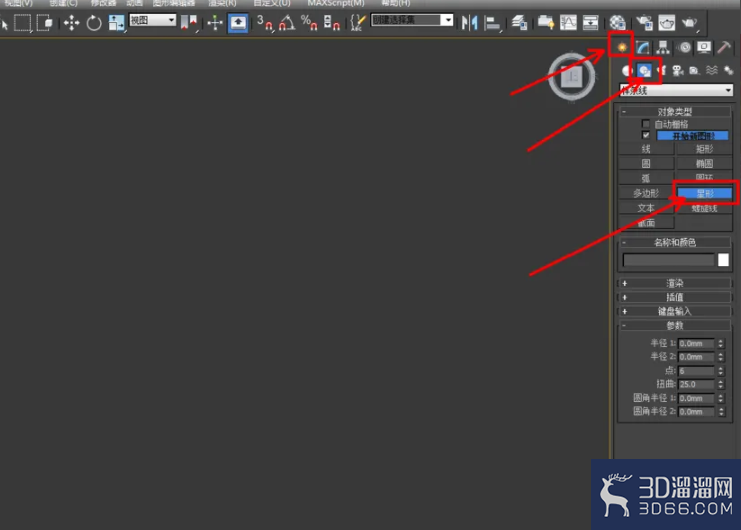Expand the 插值 rollout
741x530 pixels.
tap(676, 297)
